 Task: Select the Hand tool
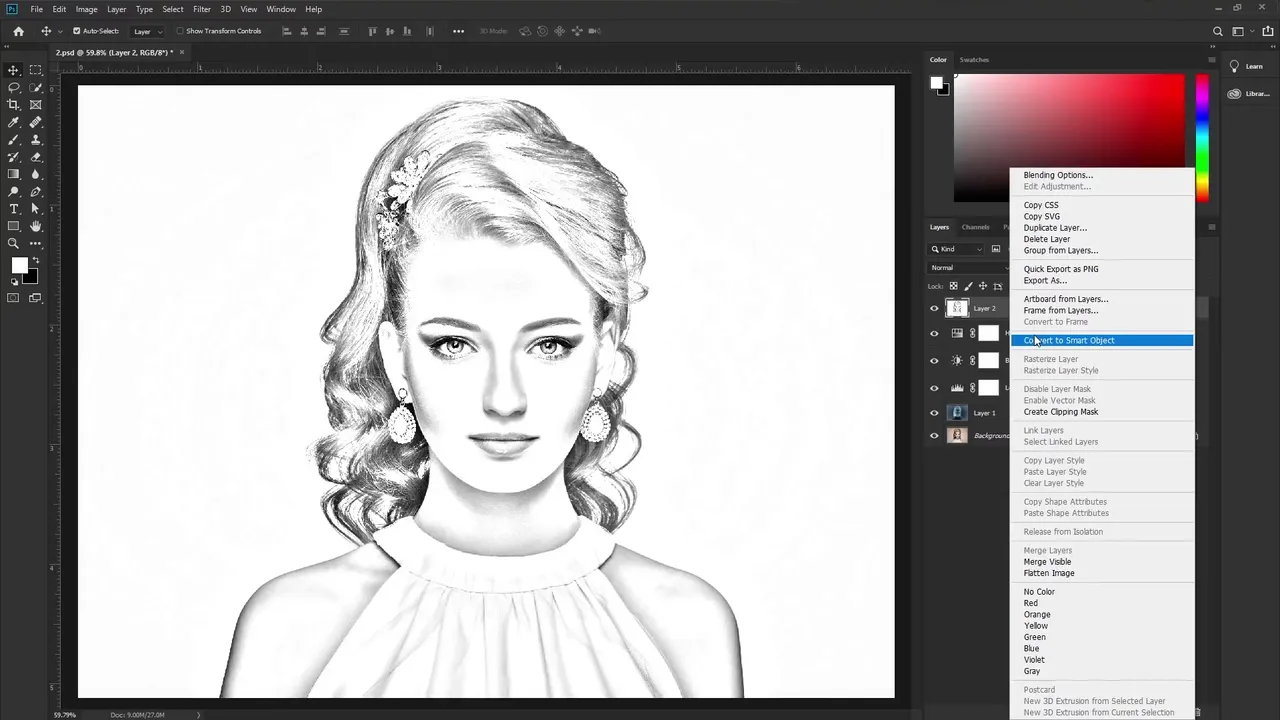tap(36, 226)
